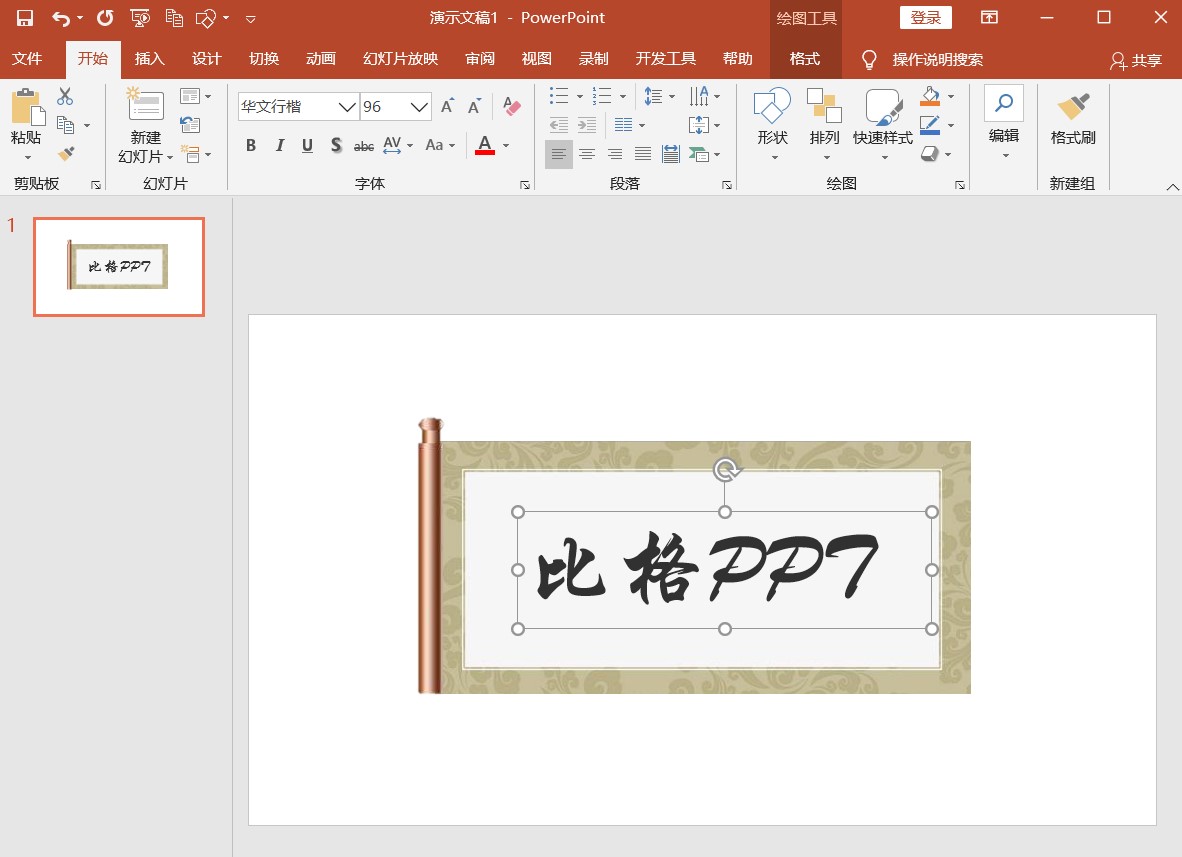1182x857 pixels.
Task: Open the font name dropdown 华文行楷
Action: (347, 107)
